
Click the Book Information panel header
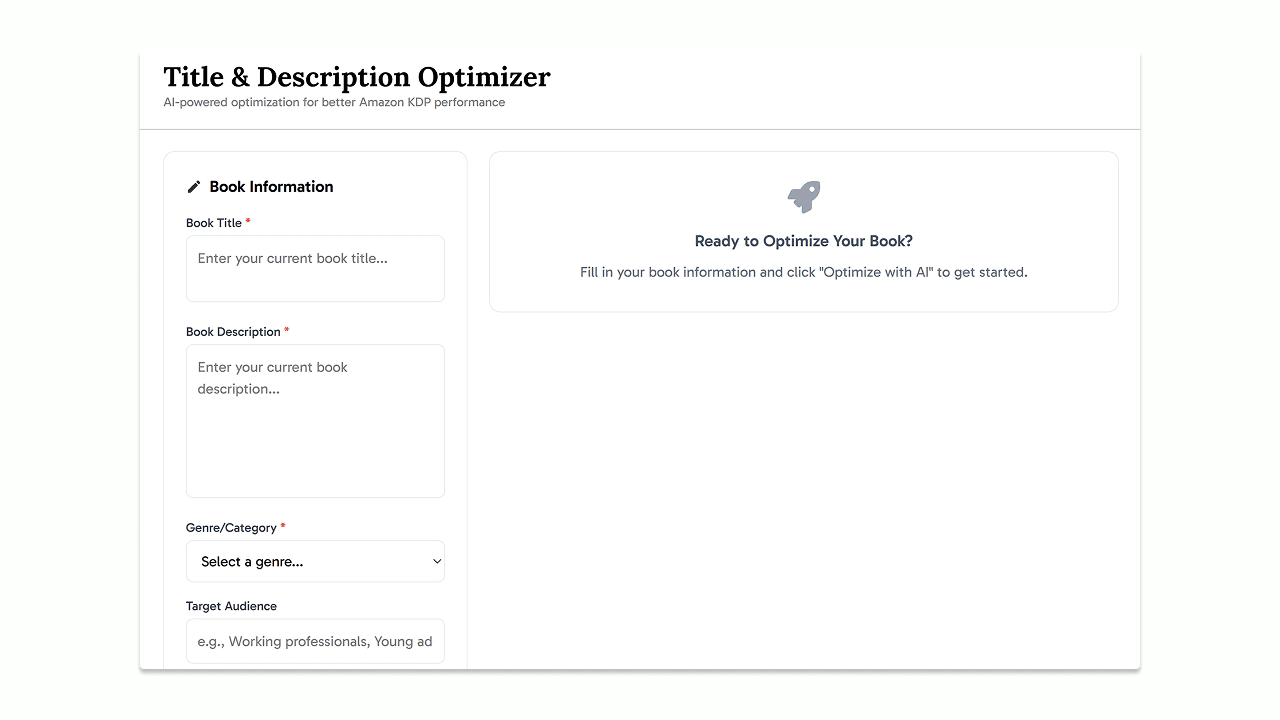pos(271,186)
